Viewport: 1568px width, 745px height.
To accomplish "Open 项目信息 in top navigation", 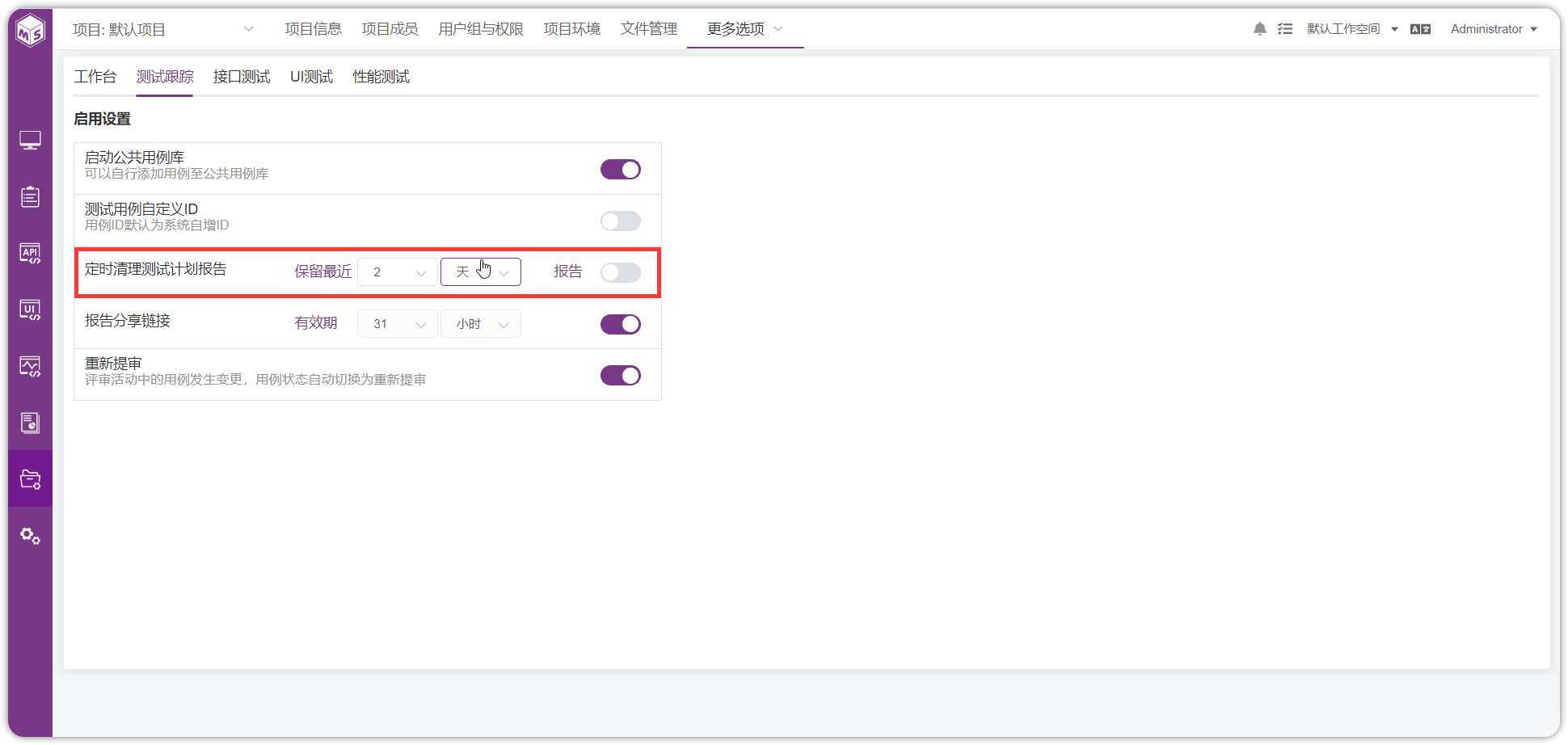I will 314,29.
